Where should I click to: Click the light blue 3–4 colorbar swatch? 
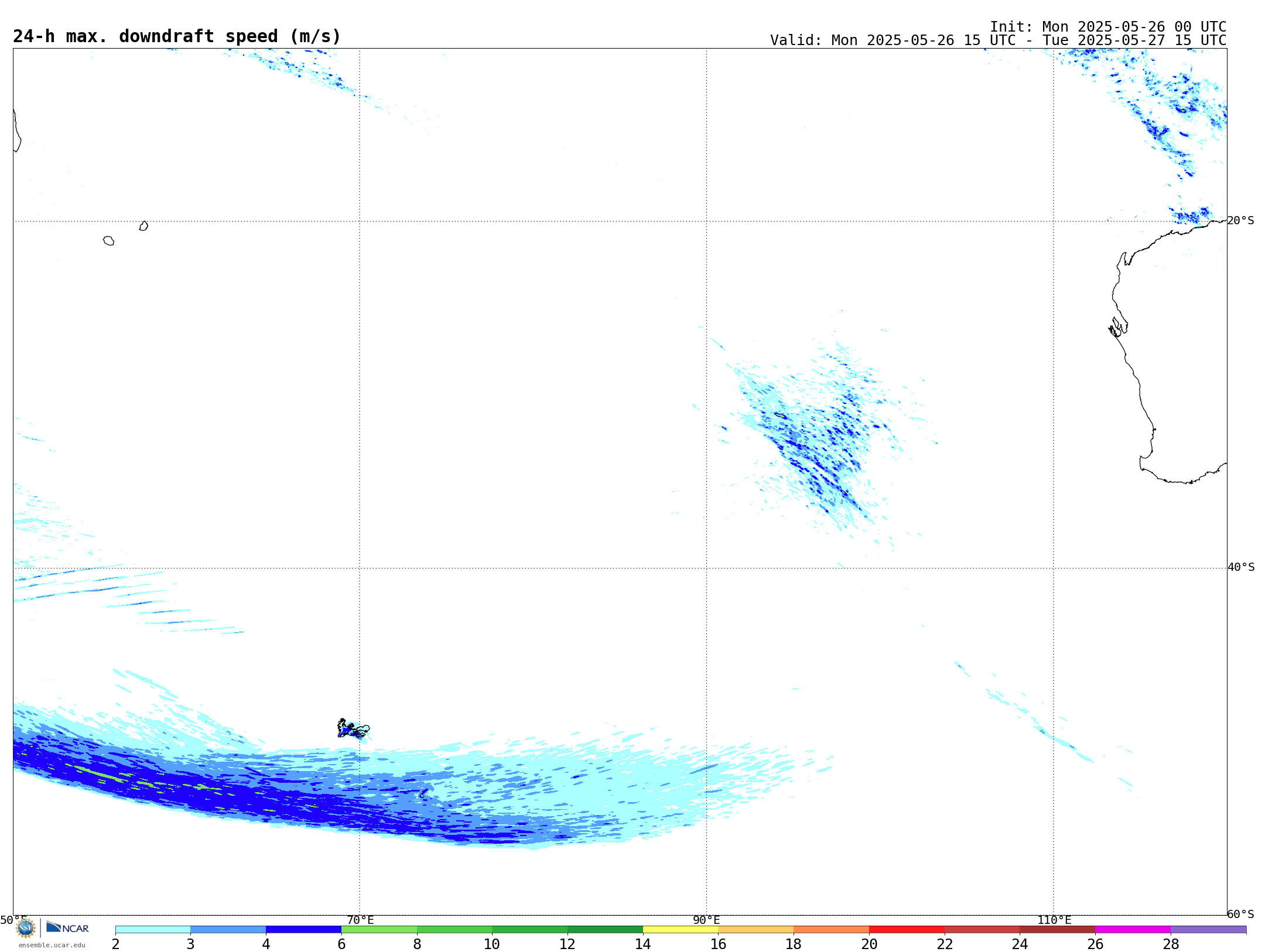coord(228,930)
